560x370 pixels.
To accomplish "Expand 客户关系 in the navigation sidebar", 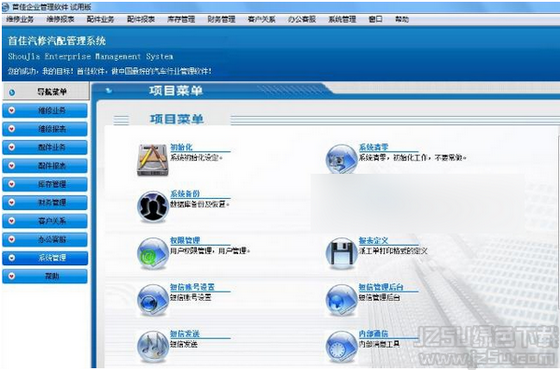I will (x=45, y=221).
